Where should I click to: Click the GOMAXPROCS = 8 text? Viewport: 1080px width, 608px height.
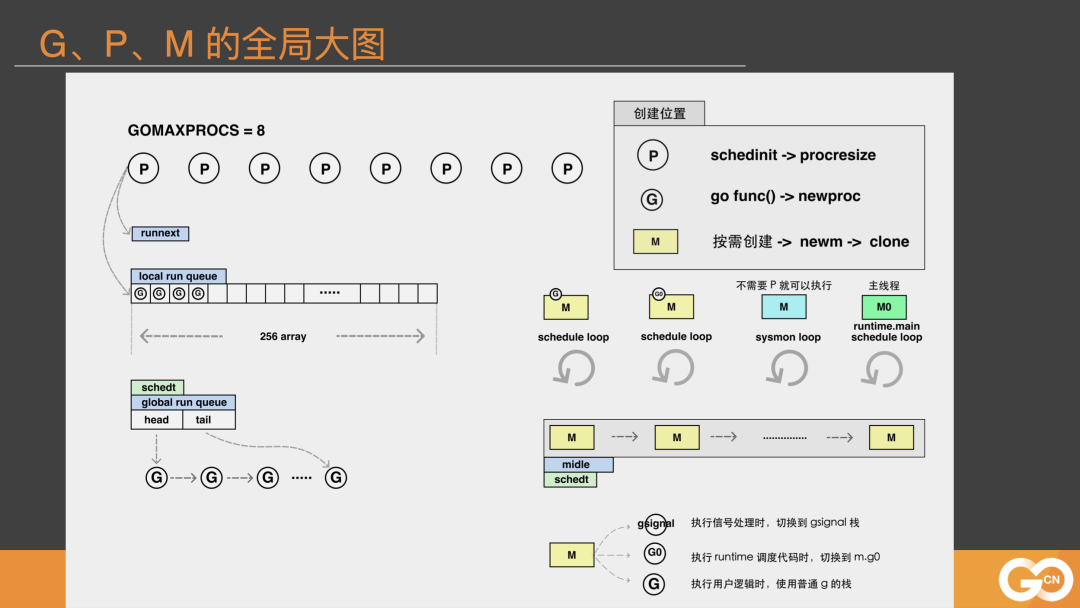pos(196,130)
